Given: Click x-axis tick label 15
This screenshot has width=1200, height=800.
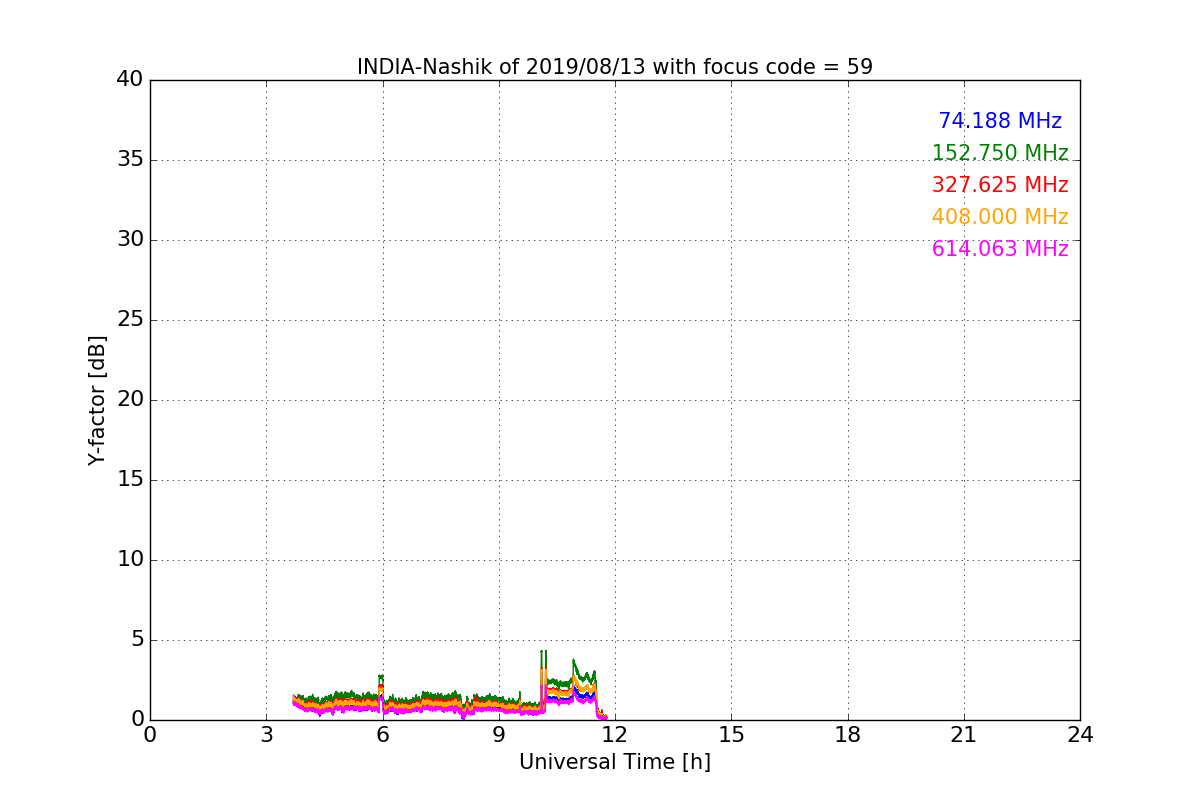Looking at the screenshot, I should [x=731, y=735].
